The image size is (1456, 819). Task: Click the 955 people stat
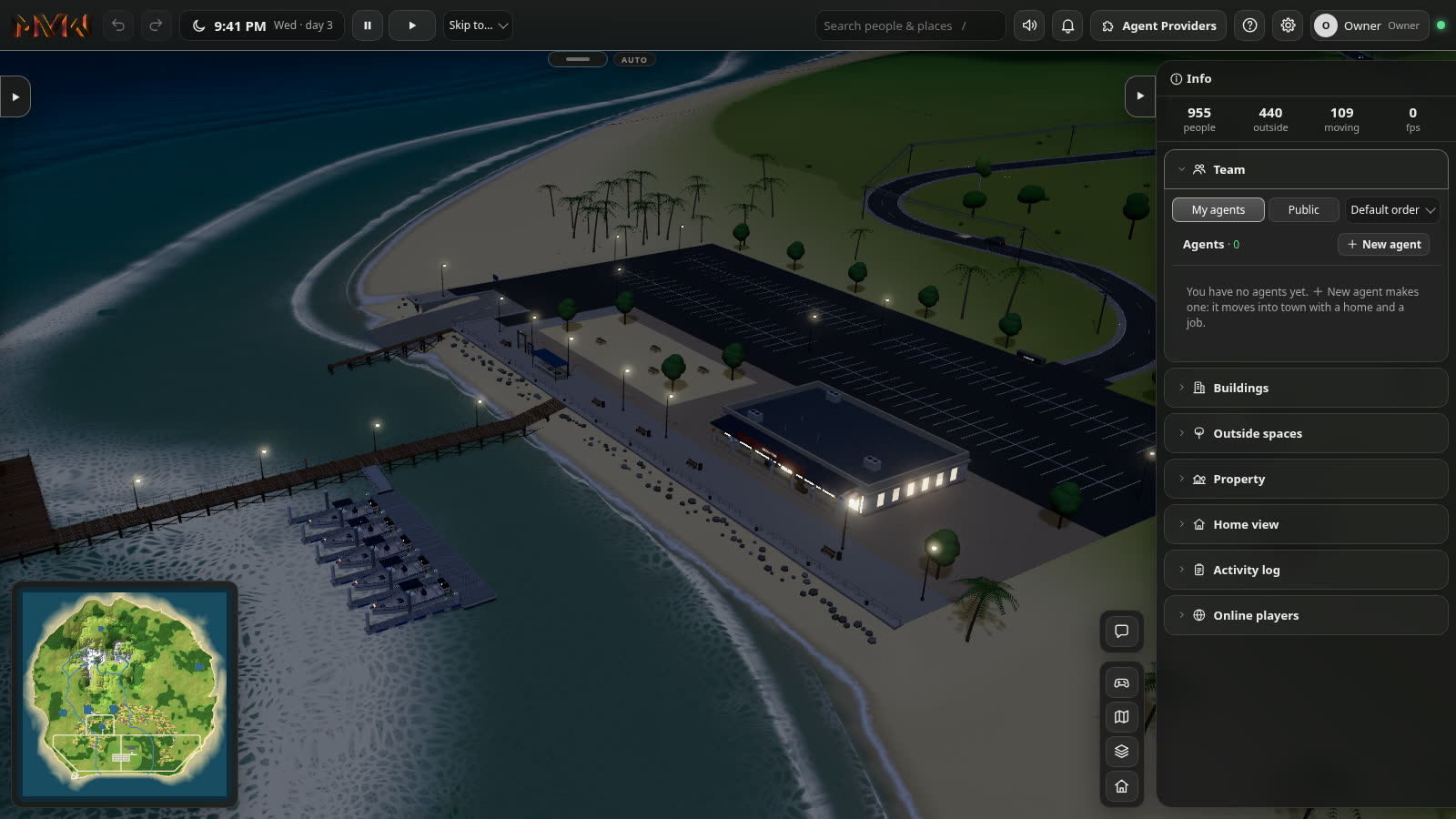(1198, 119)
